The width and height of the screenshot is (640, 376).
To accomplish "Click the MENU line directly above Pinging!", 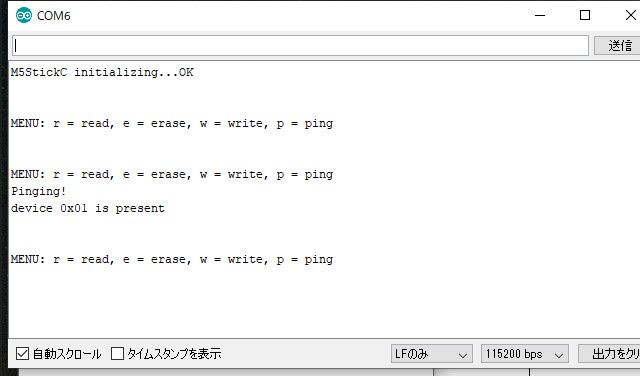I will pyautogui.click(x=172, y=174).
